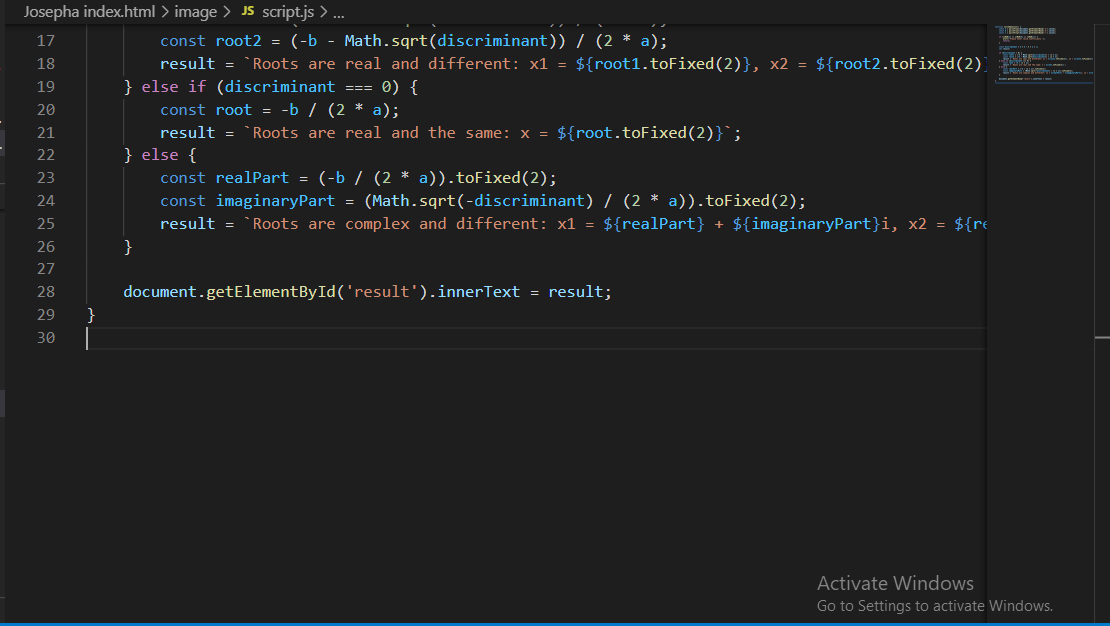Click line number 30 in the gutter

(46, 338)
